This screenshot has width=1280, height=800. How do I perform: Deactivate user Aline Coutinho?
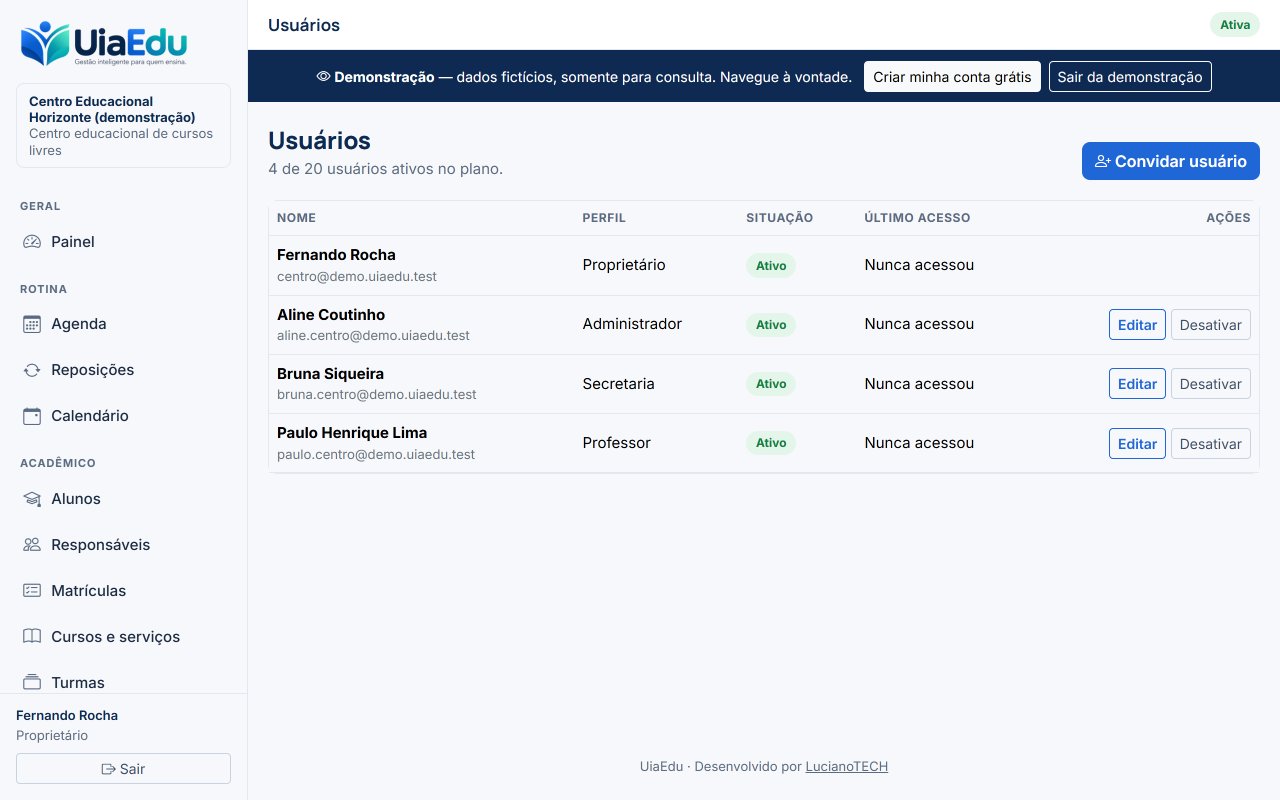[x=1211, y=325]
